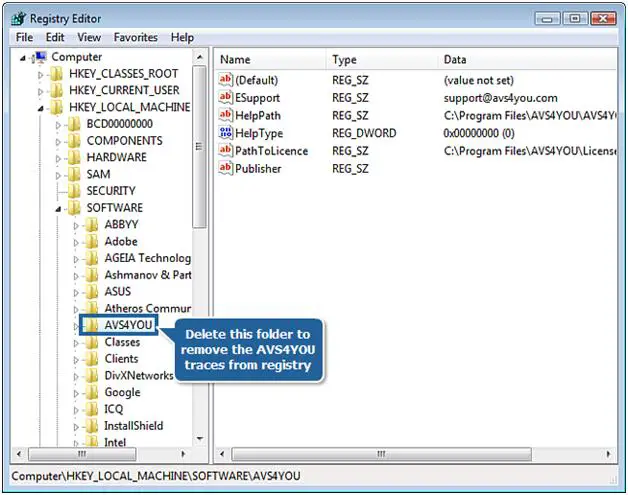This screenshot has width=628, height=495.
Task: Click the SECURITY folder icon
Action: 74,191
